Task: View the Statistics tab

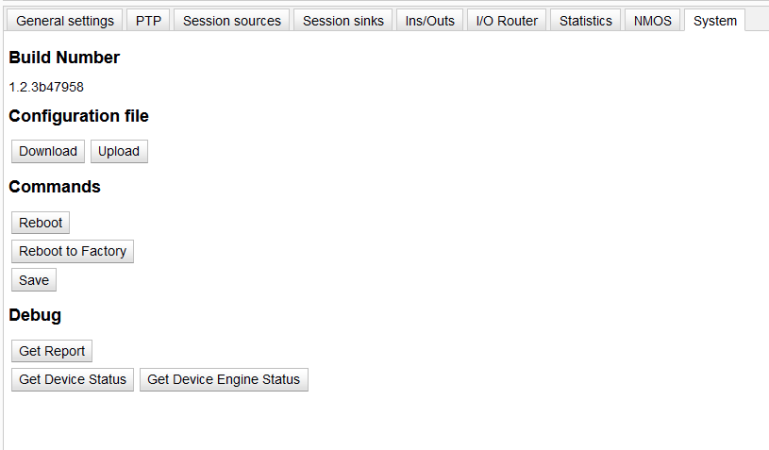Action: [585, 21]
